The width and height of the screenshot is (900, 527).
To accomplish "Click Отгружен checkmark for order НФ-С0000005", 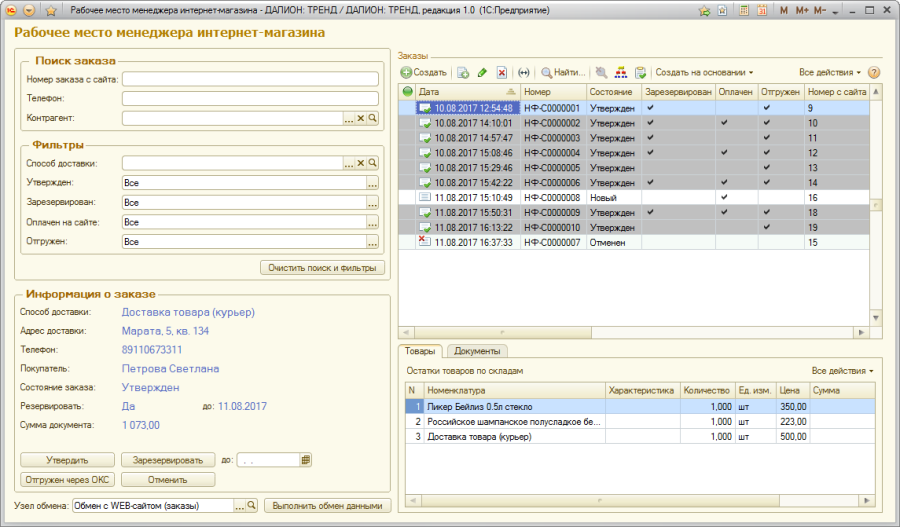I will tap(766, 168).
